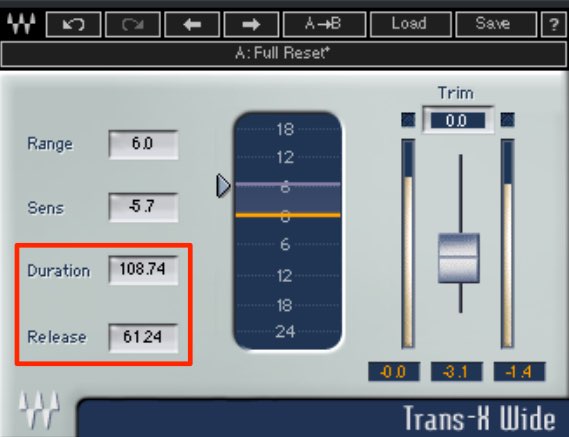Undo the last parameter change
The width and height of the screenshot is (569, 437).
74,24
